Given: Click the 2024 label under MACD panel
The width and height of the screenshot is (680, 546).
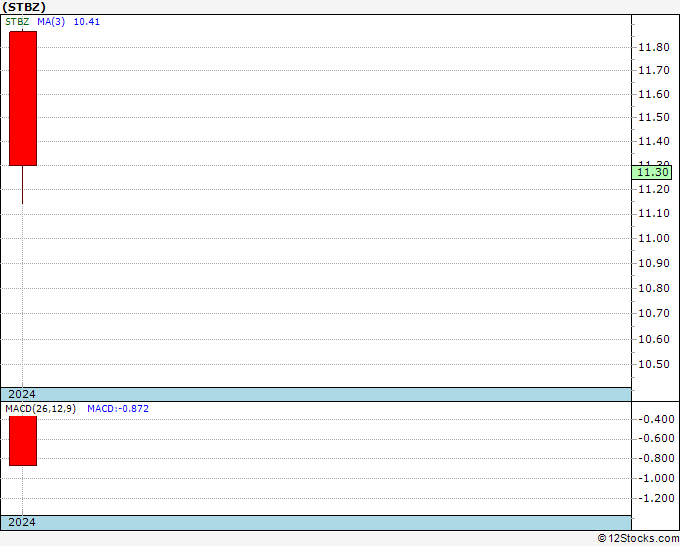Looking at the screenshot, I should [x=22, y=522].
